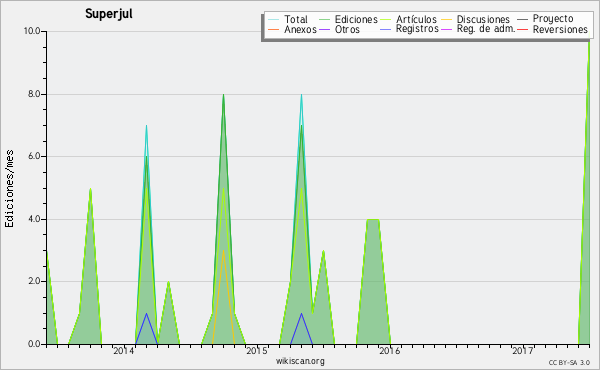The width and height of the screenshot is (600, 370).
Task: Click the '2.0' y-axis value
Action: (x=34, y=281)
